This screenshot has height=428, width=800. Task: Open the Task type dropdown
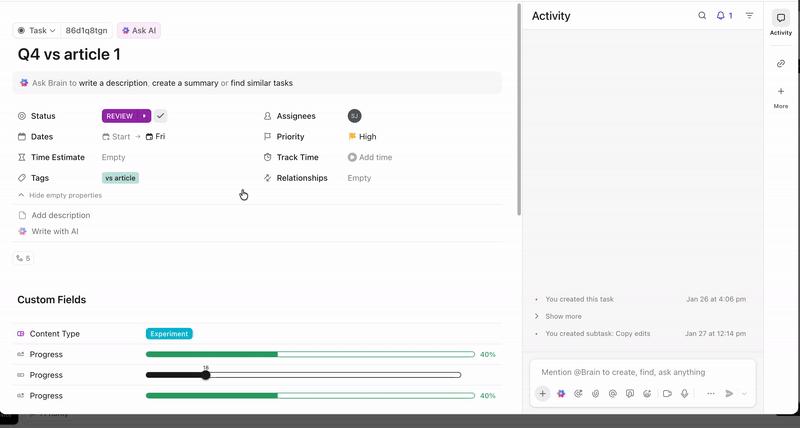pos(36,31)
